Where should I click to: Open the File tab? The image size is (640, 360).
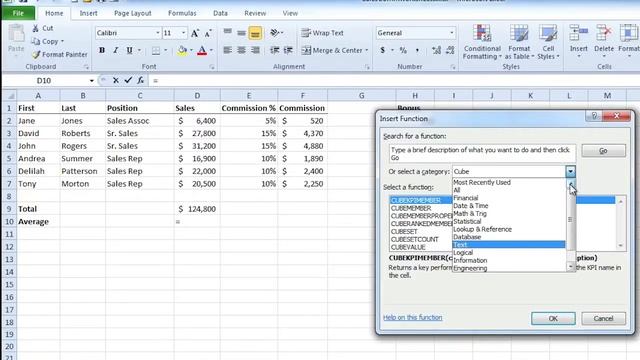18,13
